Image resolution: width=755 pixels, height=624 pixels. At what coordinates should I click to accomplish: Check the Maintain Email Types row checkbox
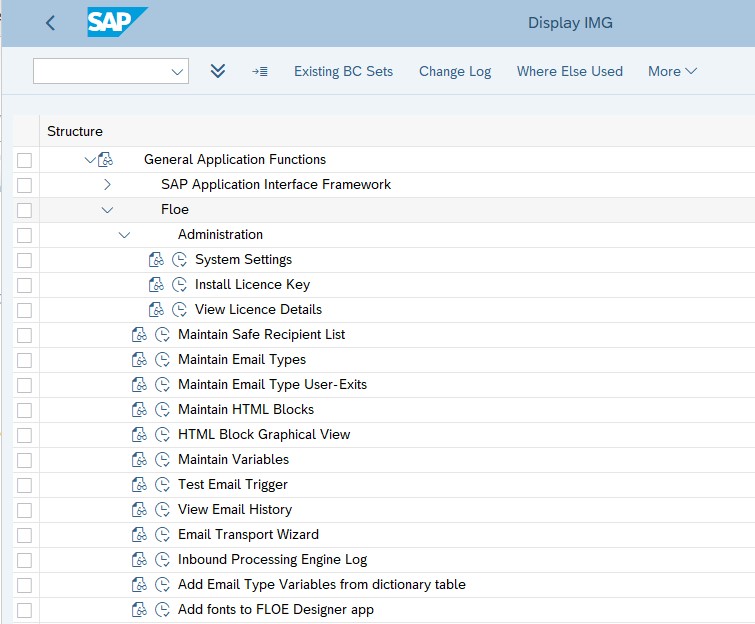(25, 361)
